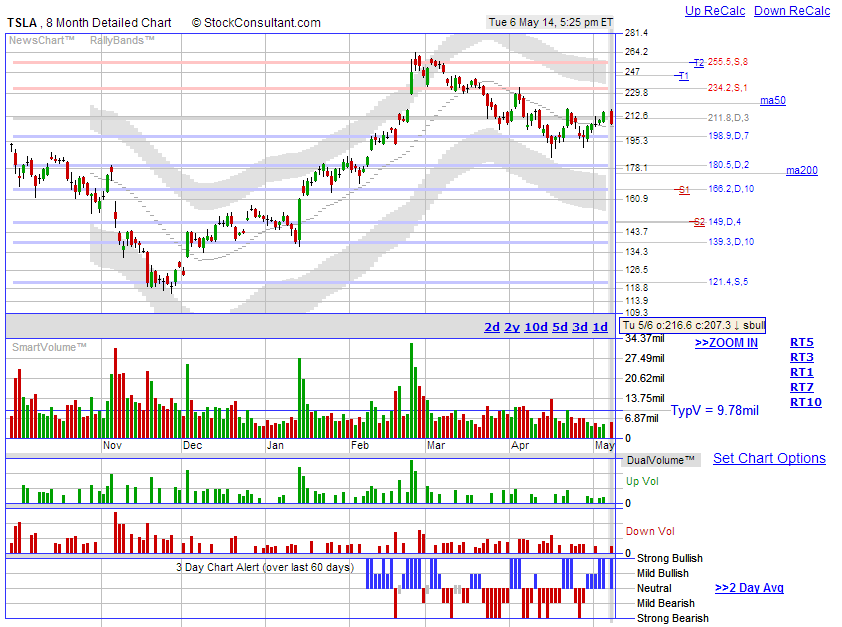This screenshot has height=627, width=842.
Task: Follow the ma200 link
Action: 802,170
